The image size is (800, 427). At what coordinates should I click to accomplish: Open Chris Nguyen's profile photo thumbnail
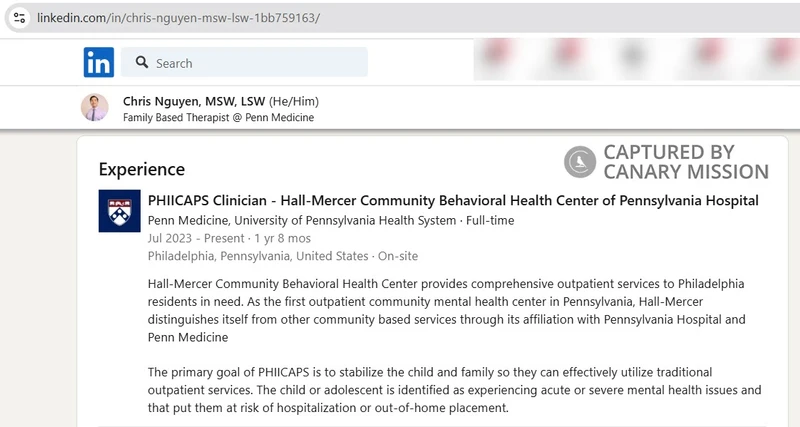tap(94, 108)
